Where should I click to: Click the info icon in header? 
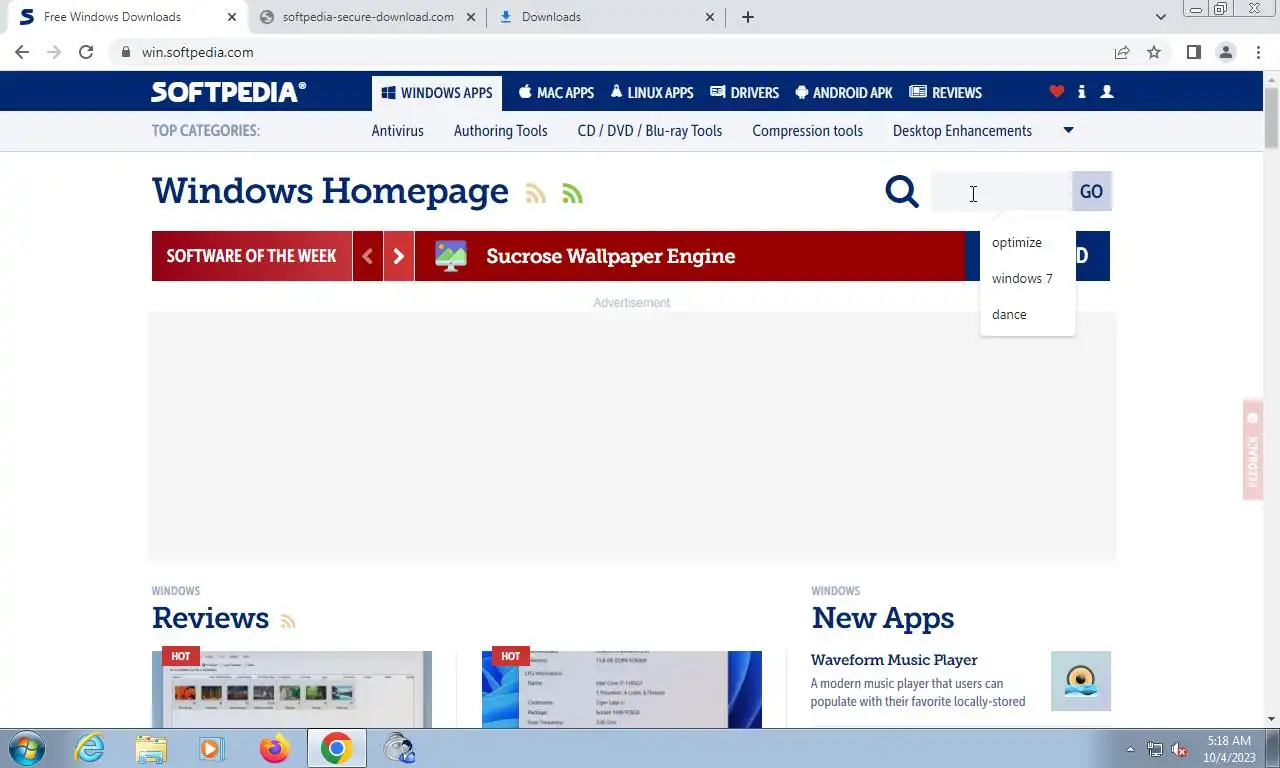[x=1082, y=92]
